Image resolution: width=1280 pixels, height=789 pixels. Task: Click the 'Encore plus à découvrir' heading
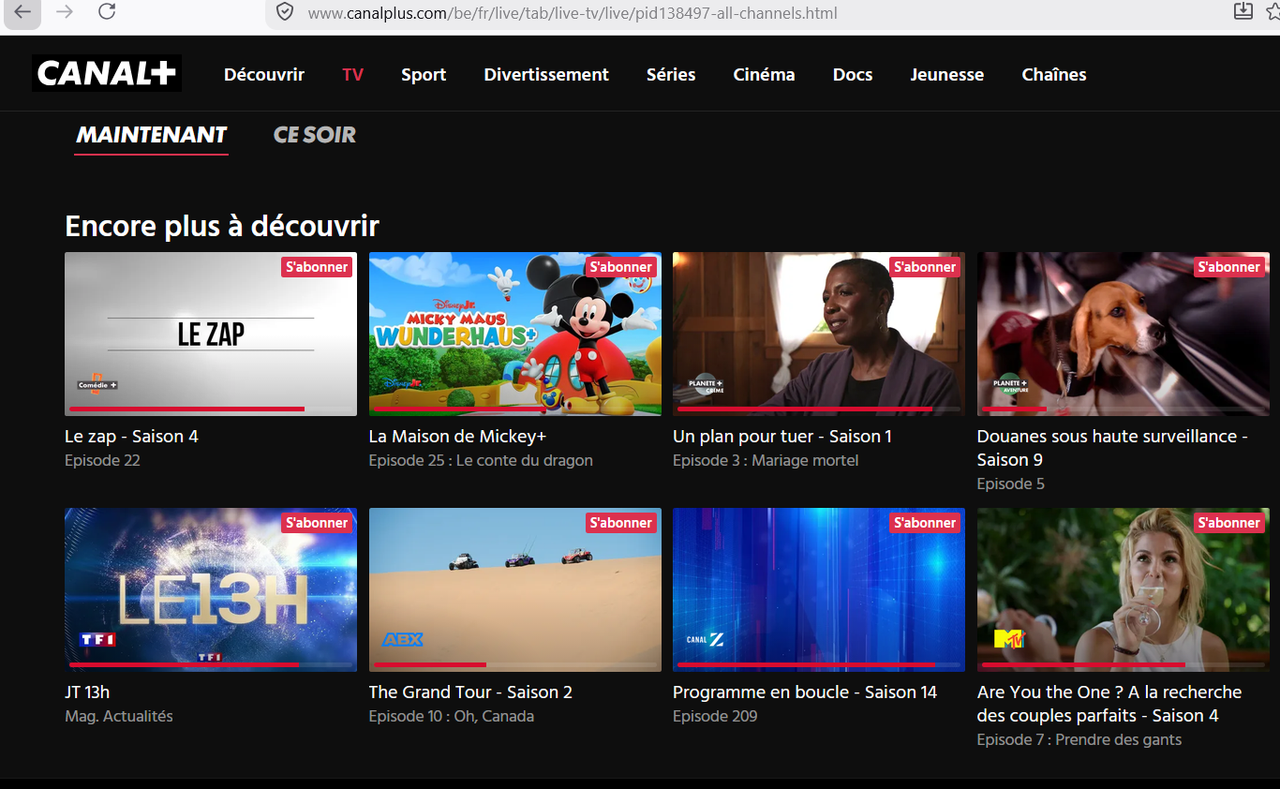222,226
